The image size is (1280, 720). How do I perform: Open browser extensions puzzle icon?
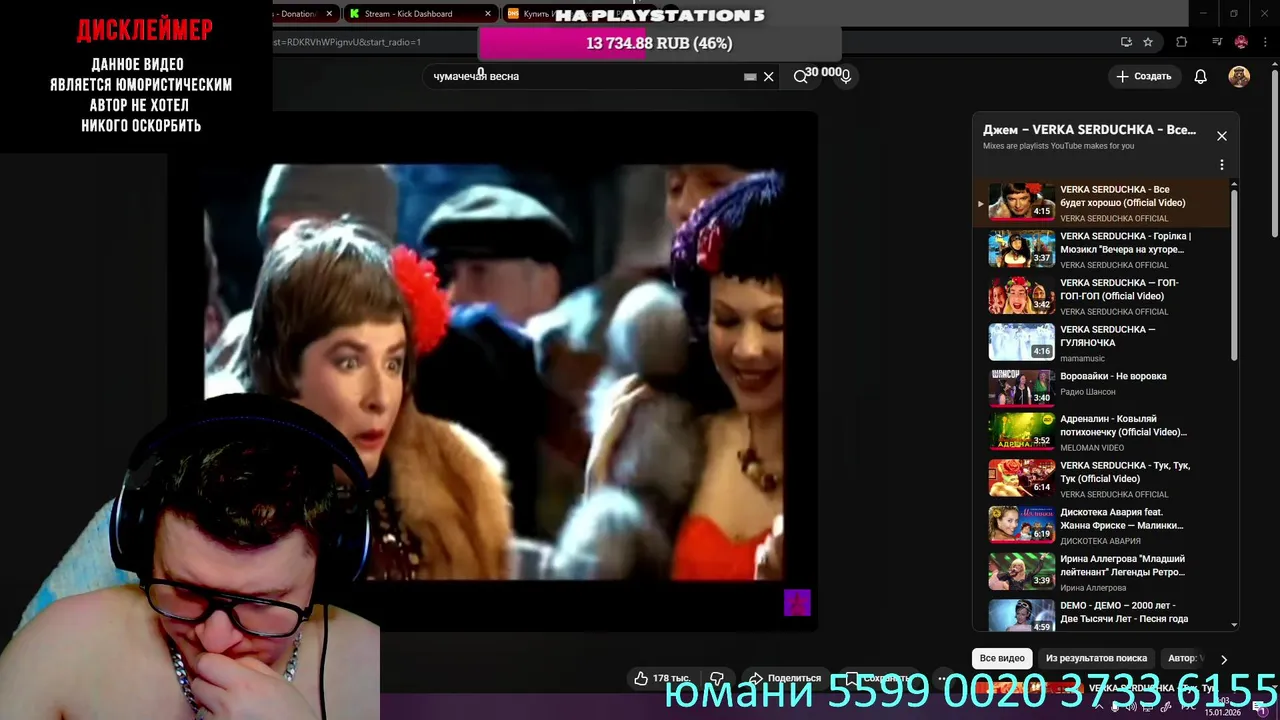tap(1182, 42)
